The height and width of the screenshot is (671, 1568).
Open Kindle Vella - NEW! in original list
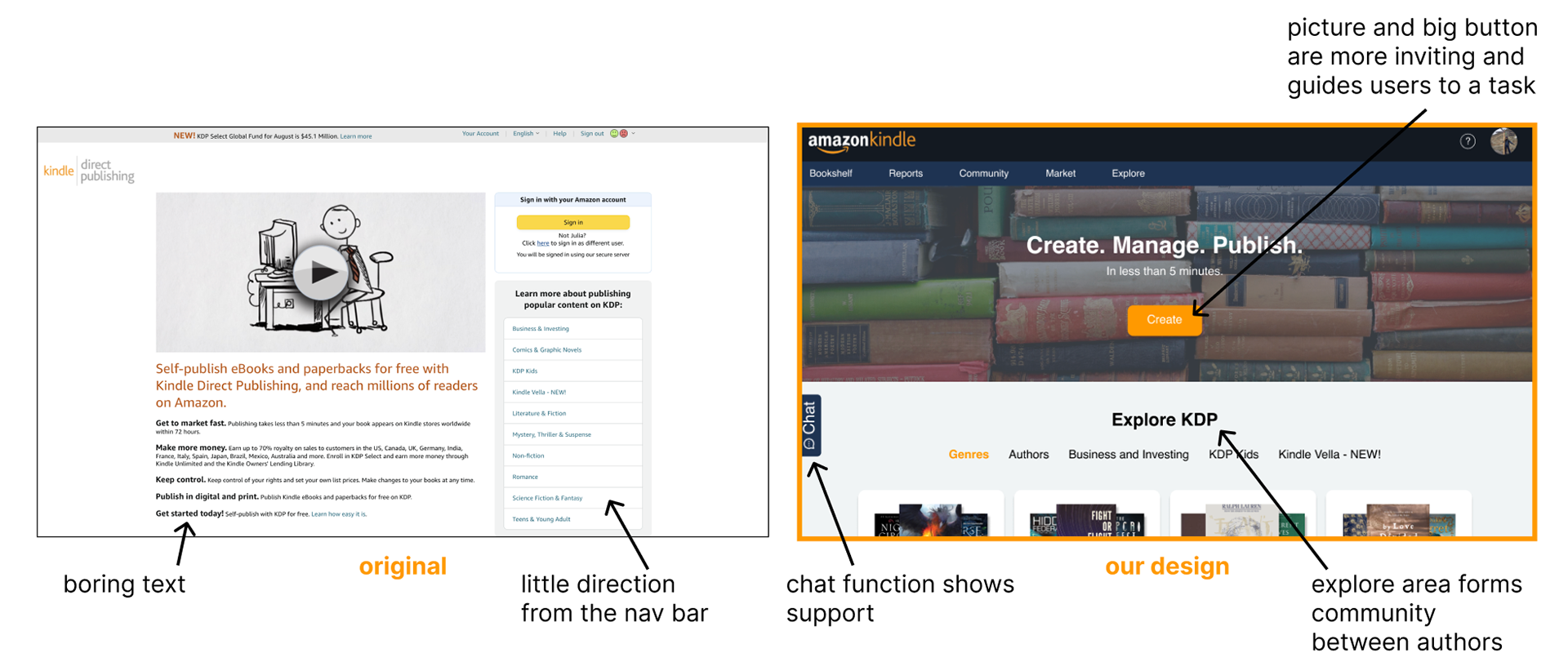pos(573,393)
